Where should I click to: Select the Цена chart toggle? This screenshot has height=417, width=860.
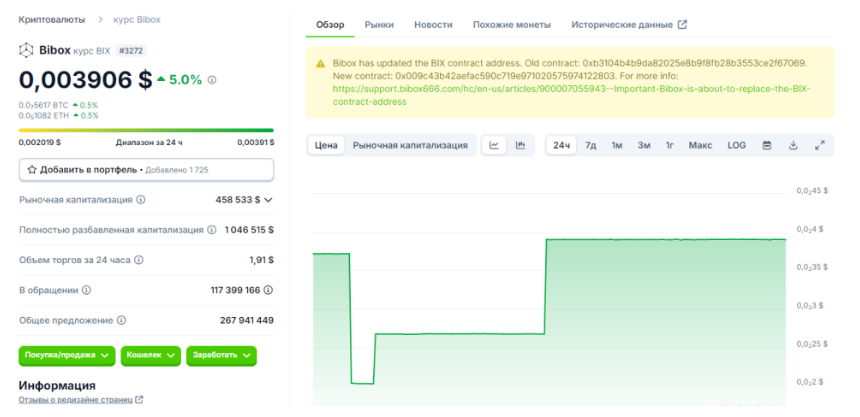pyautogui.click(x=326, y=145)
